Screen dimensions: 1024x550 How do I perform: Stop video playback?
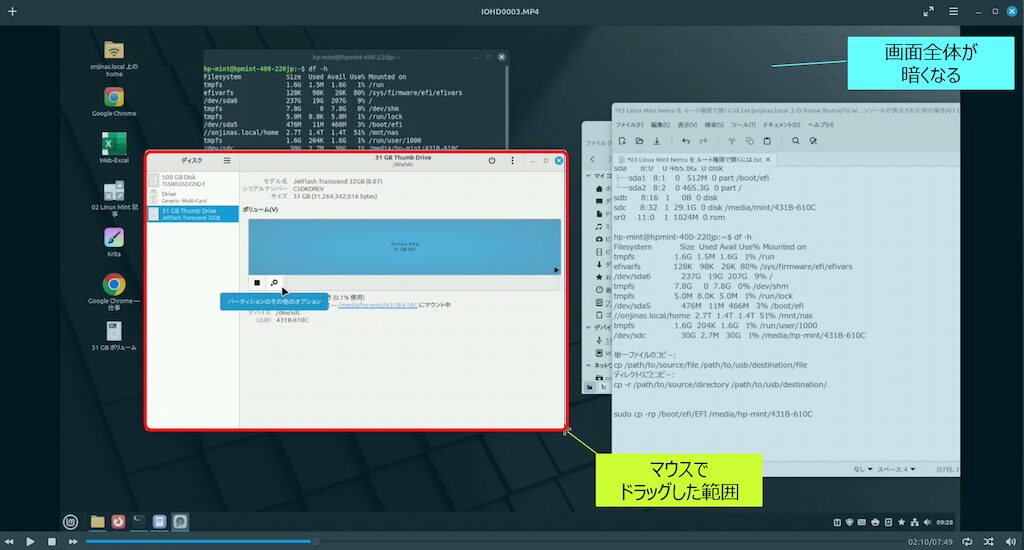(x=52, y=541)
